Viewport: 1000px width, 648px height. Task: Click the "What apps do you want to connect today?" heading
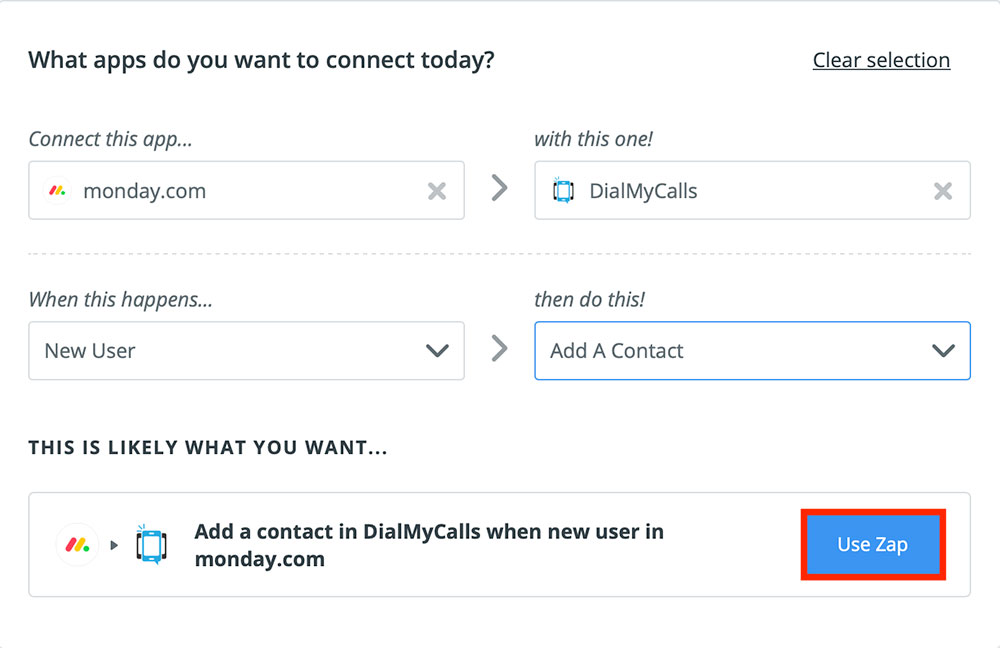tap(261, 60)
